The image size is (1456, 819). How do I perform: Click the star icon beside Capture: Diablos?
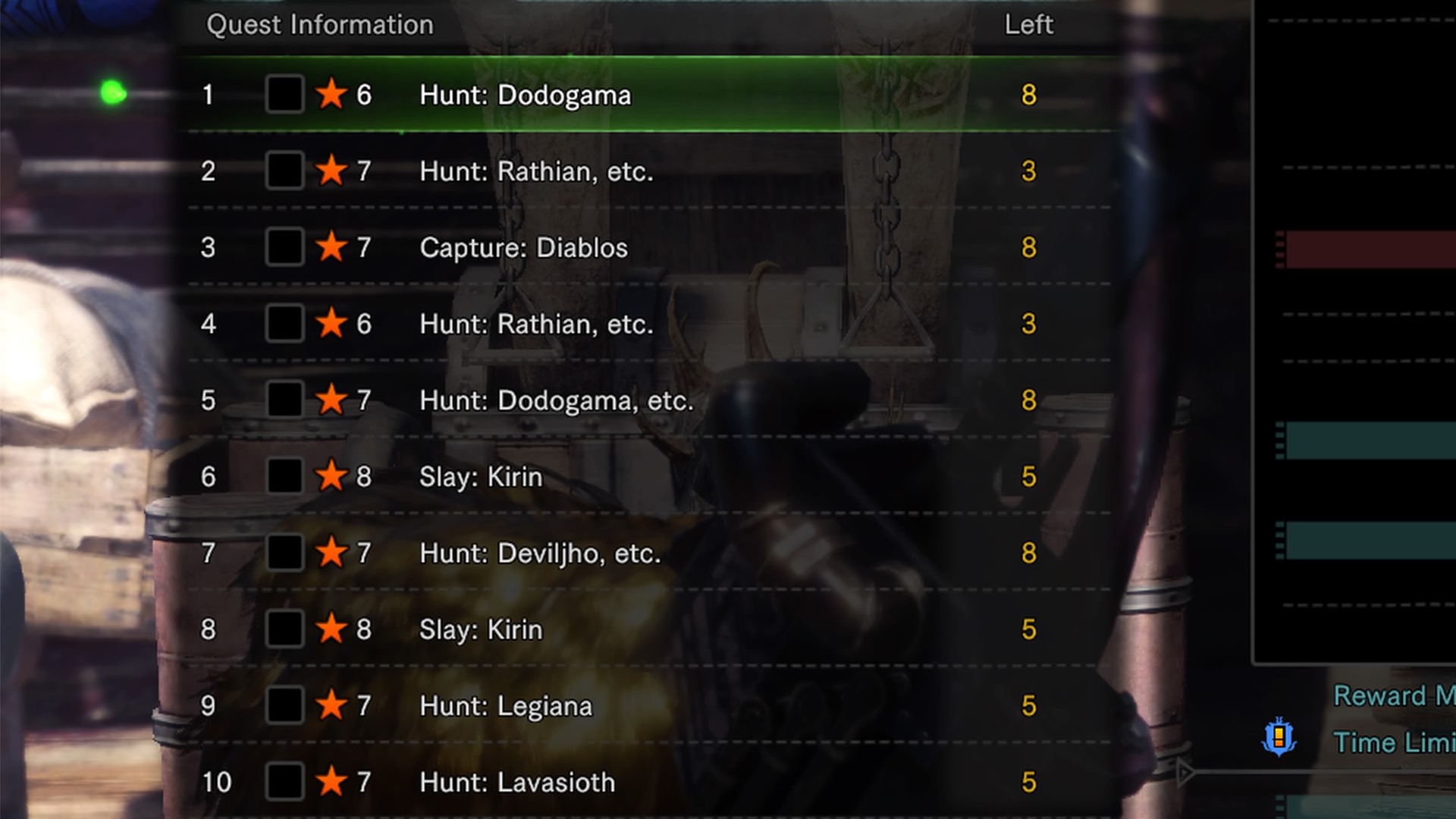[x=331, y=246]
